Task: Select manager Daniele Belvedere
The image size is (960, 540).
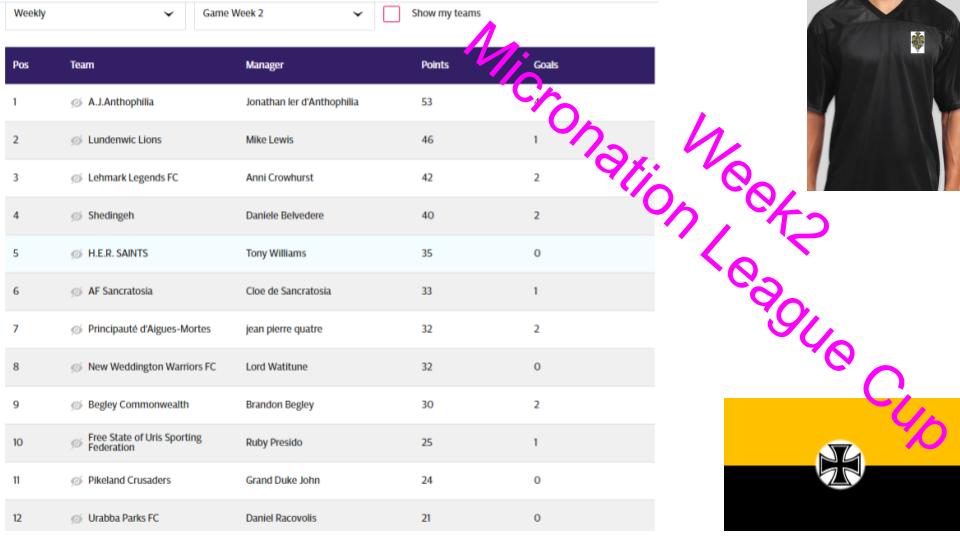Action: coord(285,216)
